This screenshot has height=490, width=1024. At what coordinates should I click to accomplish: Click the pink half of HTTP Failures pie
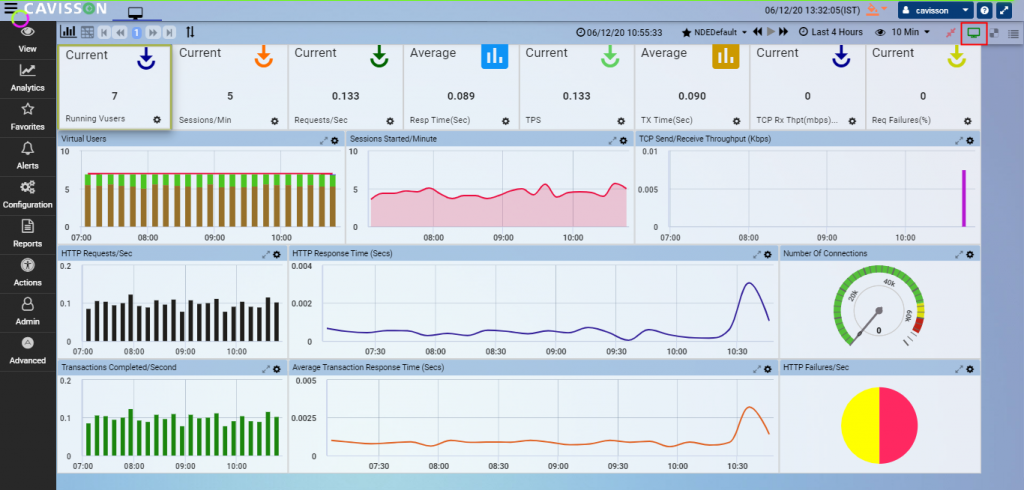click(899, 425)
